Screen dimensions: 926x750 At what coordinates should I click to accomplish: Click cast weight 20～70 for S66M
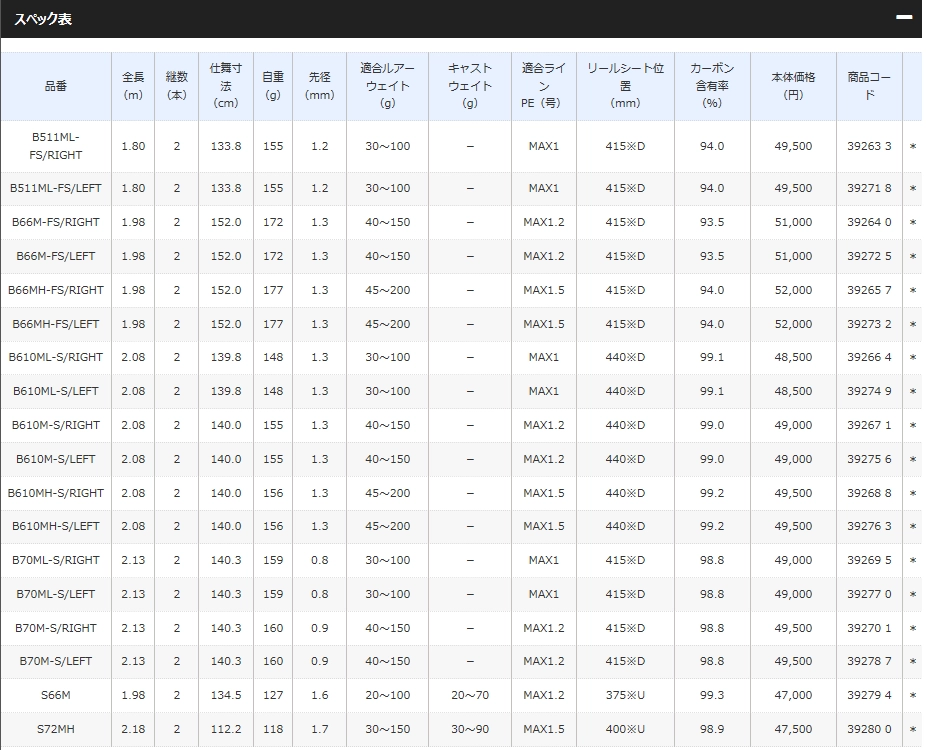coord(470,696)
